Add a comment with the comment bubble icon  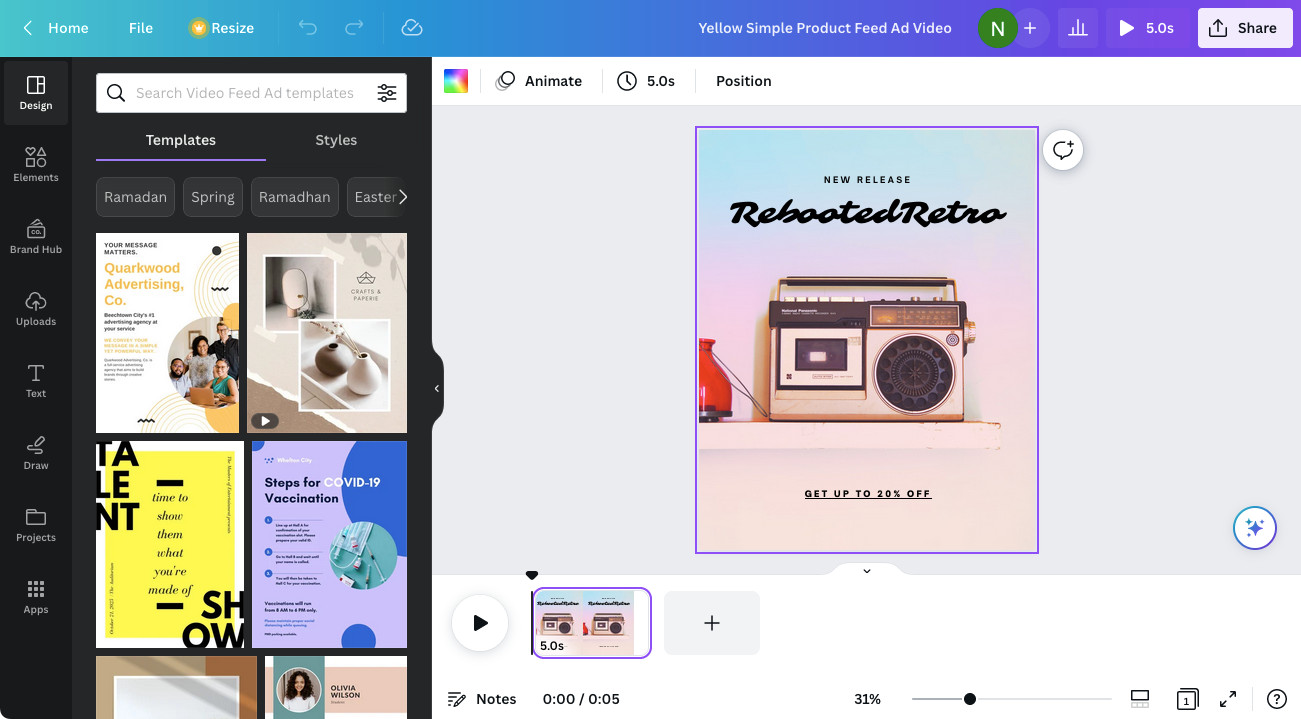coord(1062,150)
